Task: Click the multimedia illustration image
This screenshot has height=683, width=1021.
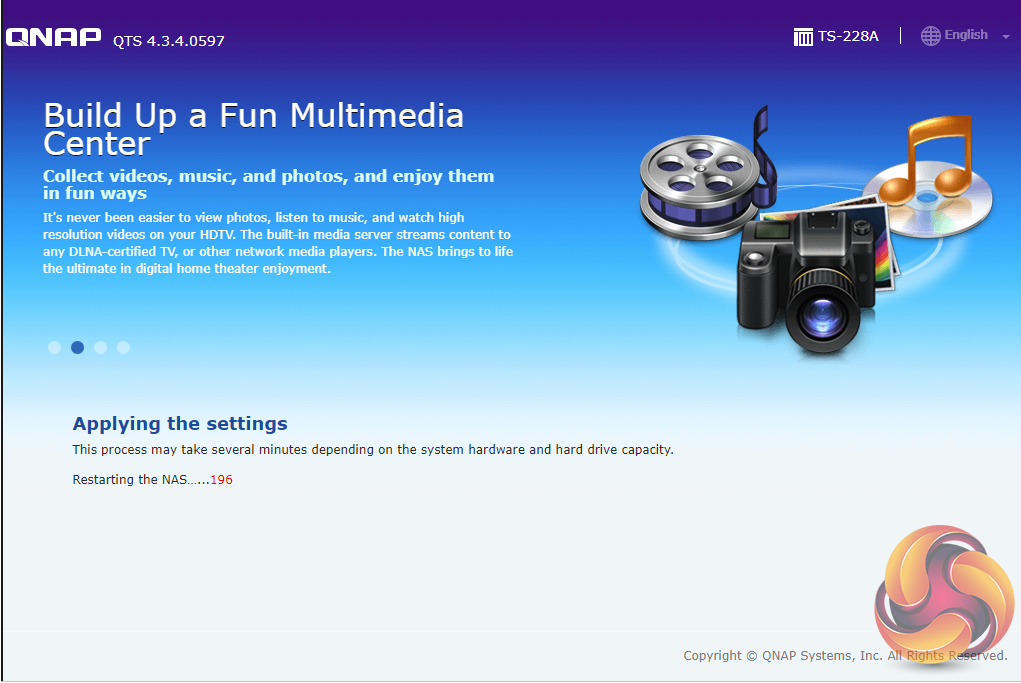Action: point(816,231)
